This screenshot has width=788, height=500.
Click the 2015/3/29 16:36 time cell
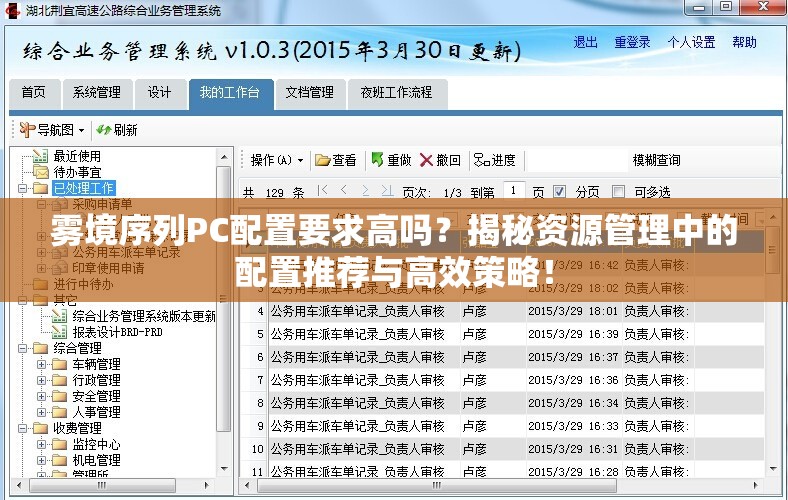[x=573, y=380]
